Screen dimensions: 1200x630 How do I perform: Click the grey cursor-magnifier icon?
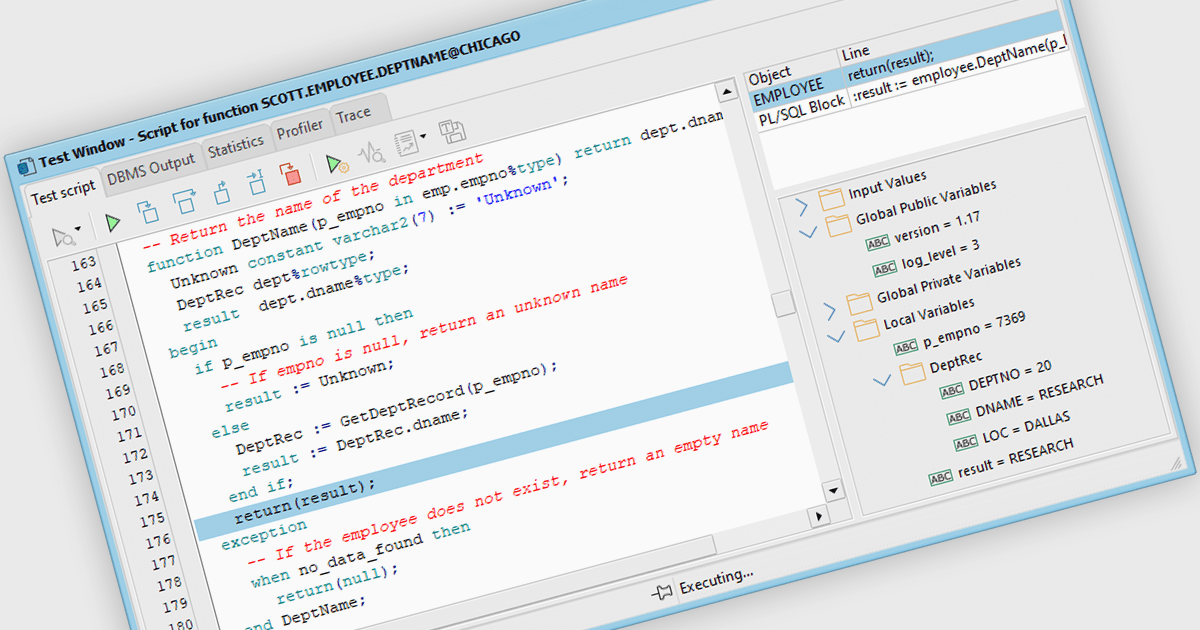[64, 236]
